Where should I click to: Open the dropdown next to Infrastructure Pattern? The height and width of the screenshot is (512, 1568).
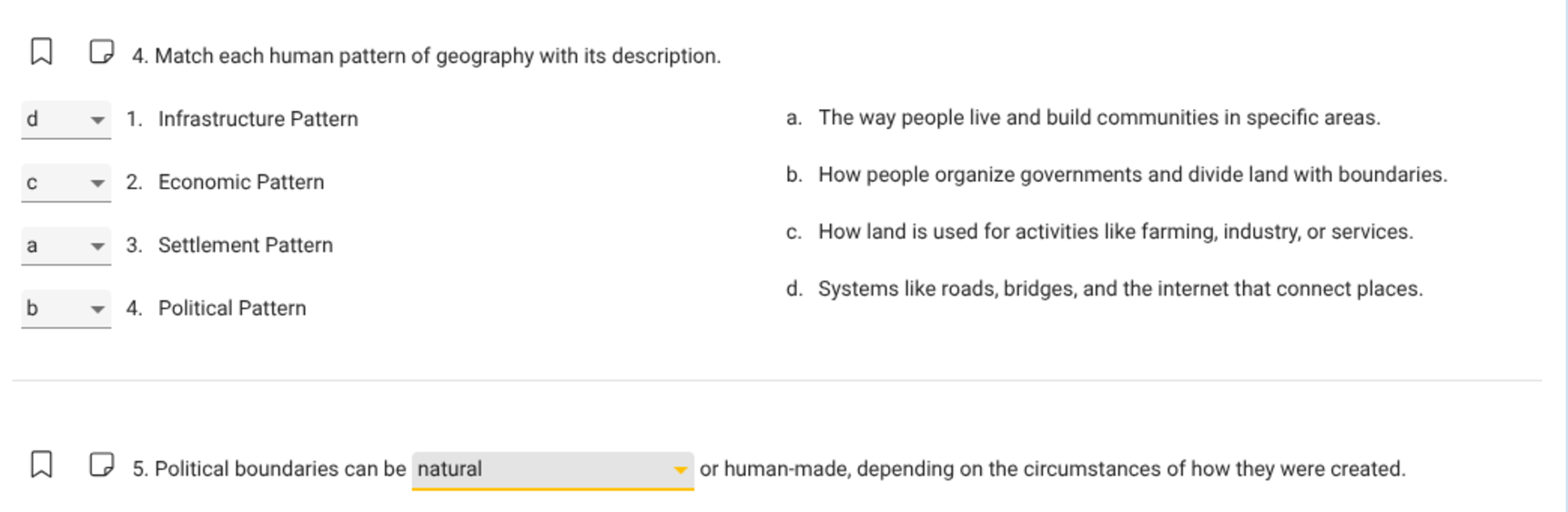66,119
